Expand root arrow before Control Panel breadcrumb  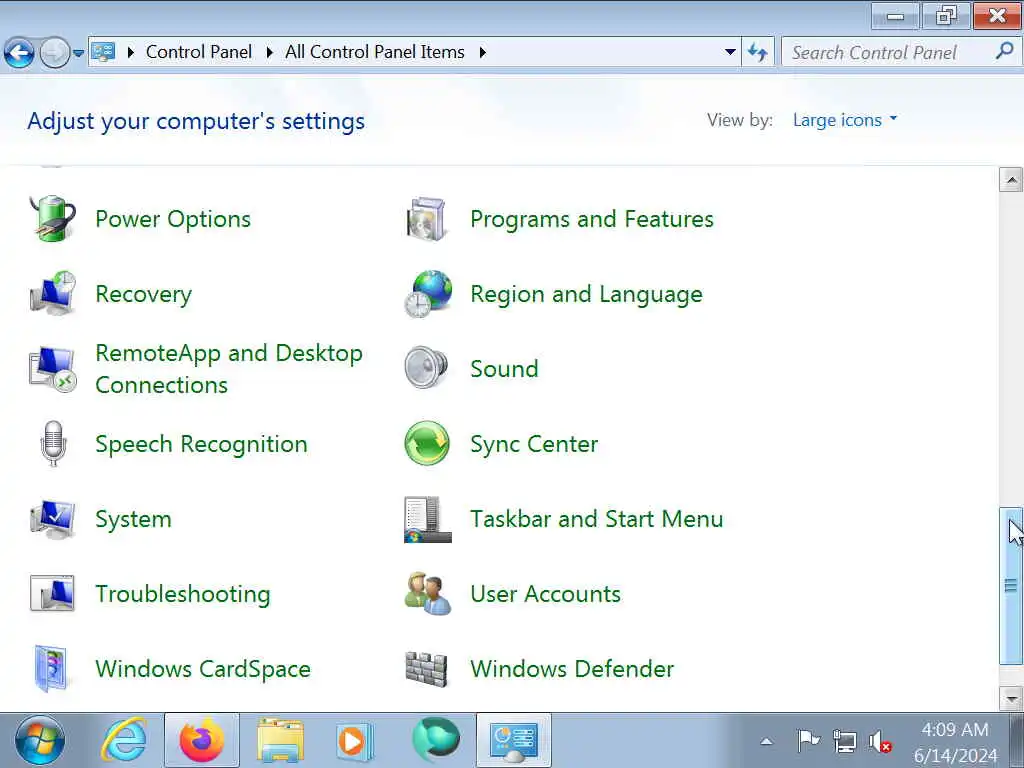(131, 52)
